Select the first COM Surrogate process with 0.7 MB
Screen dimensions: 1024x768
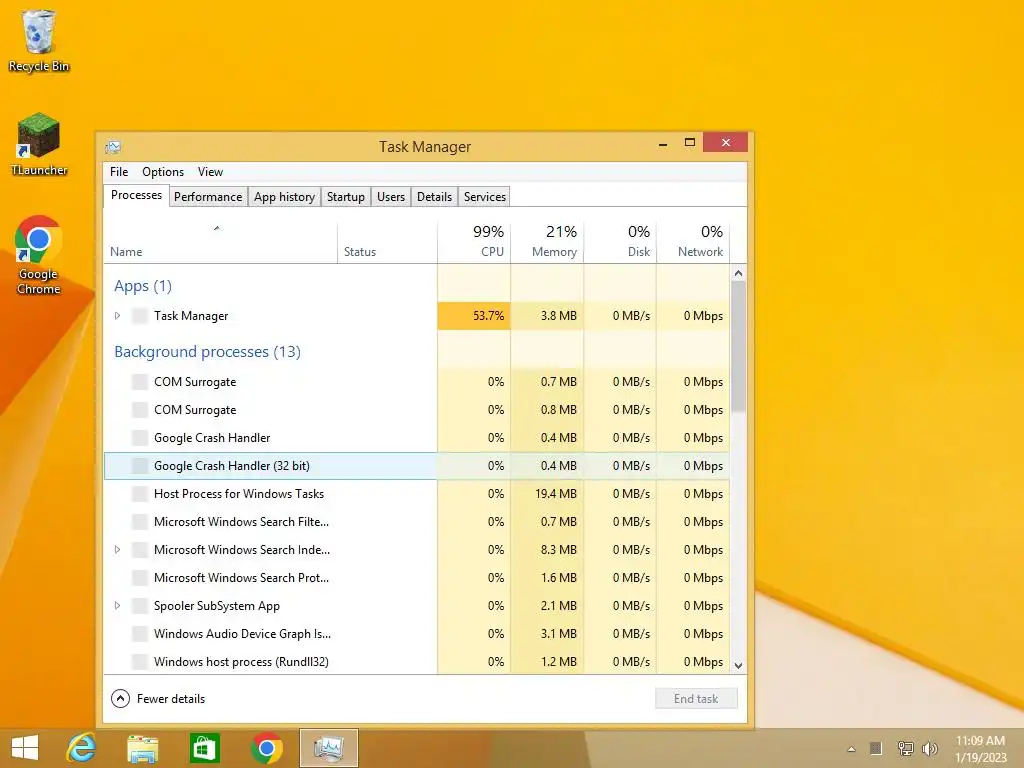[x=417, y=382]
